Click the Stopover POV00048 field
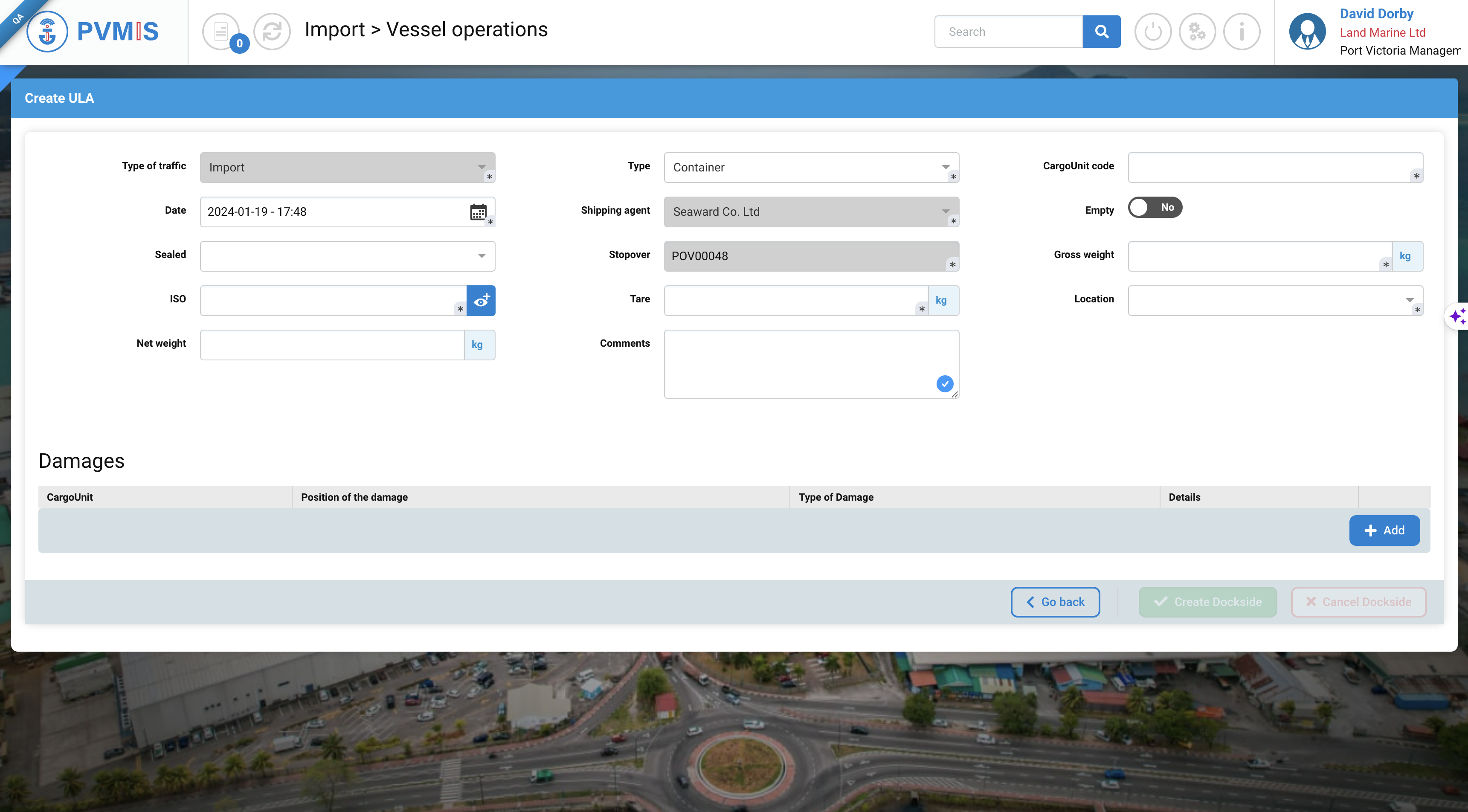This screenshot has height=812, width=1468. [x=811, y=256]
